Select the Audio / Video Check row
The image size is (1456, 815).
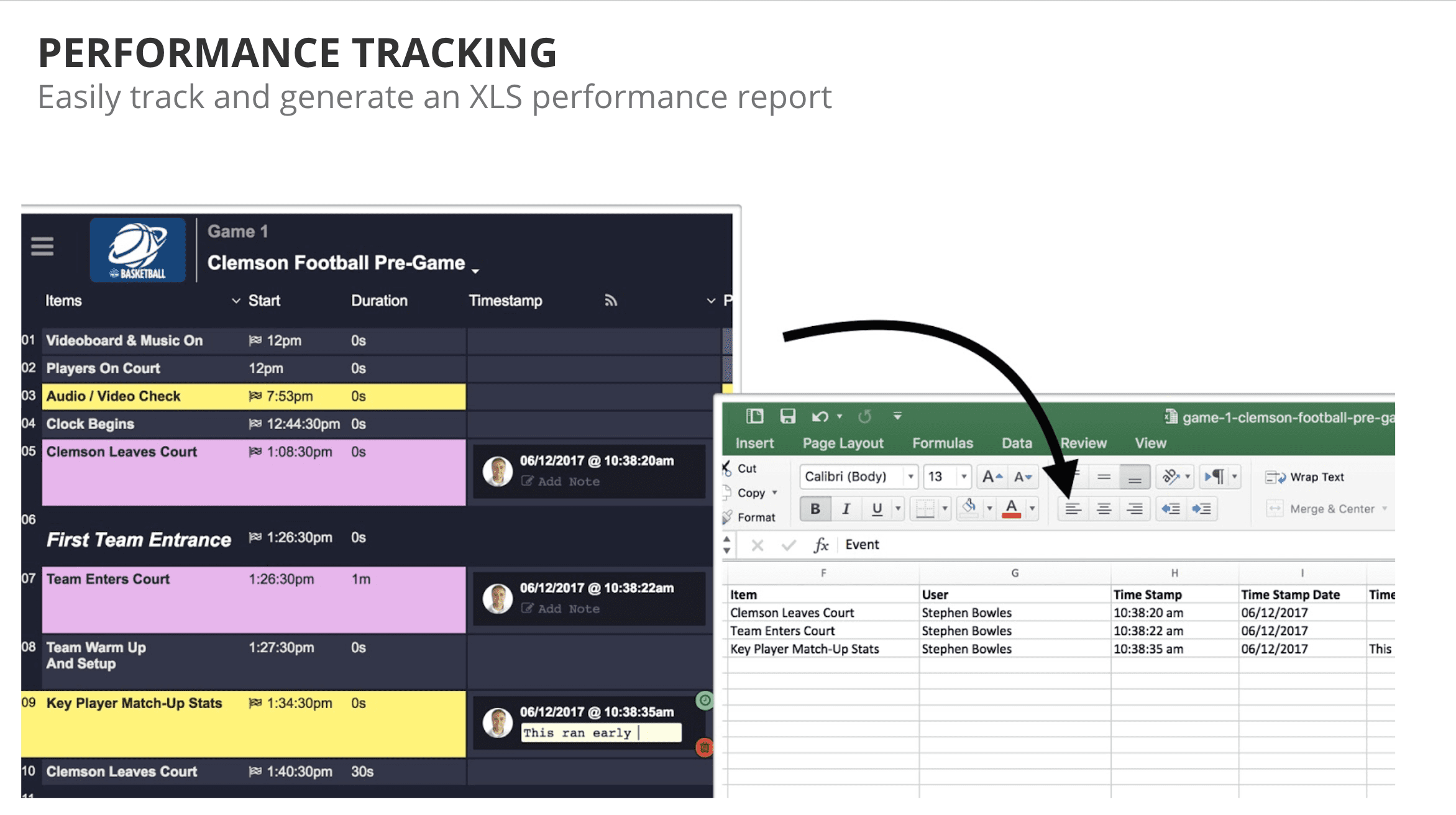254,396
